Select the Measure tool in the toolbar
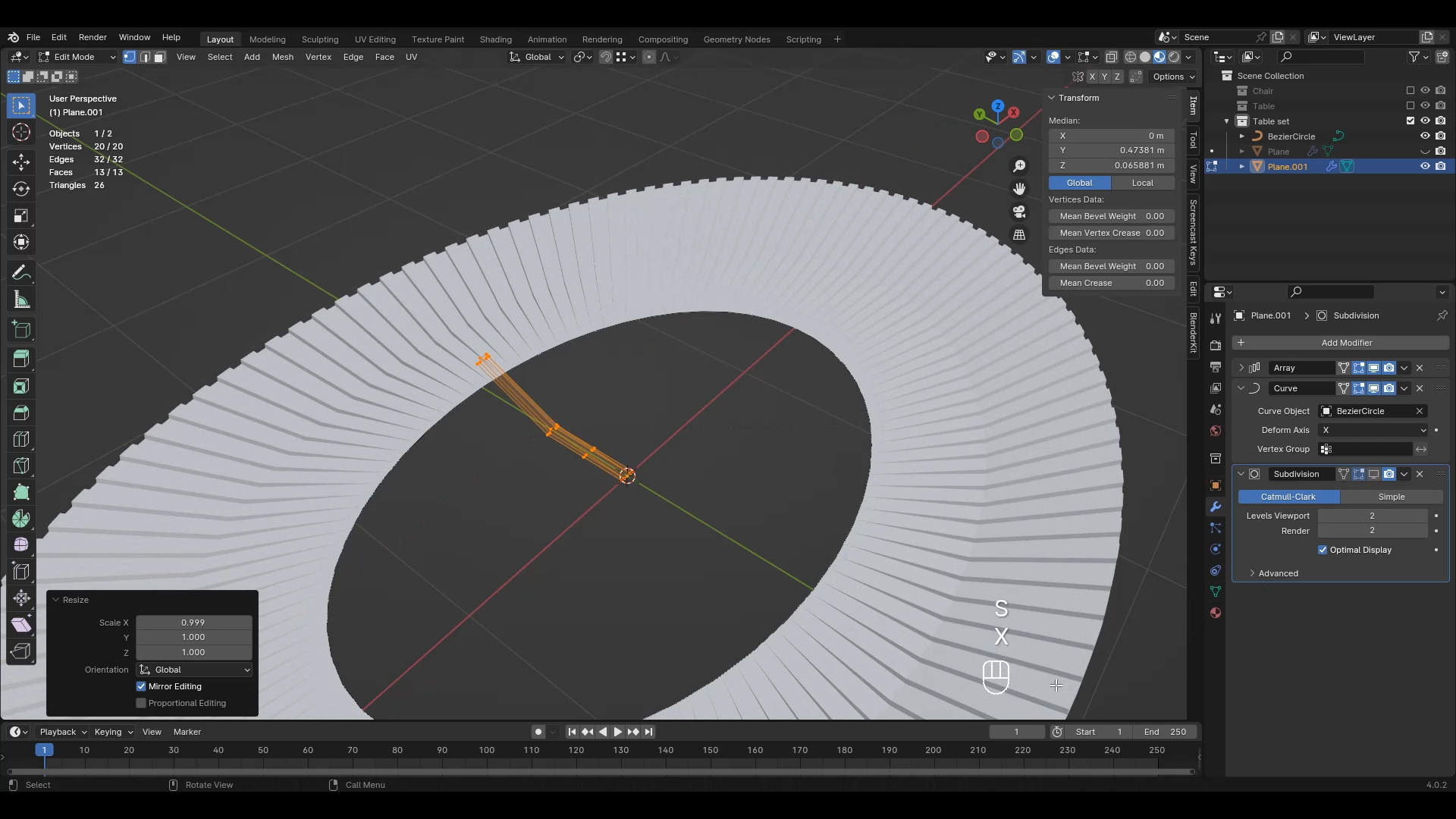 coord(20,300)
